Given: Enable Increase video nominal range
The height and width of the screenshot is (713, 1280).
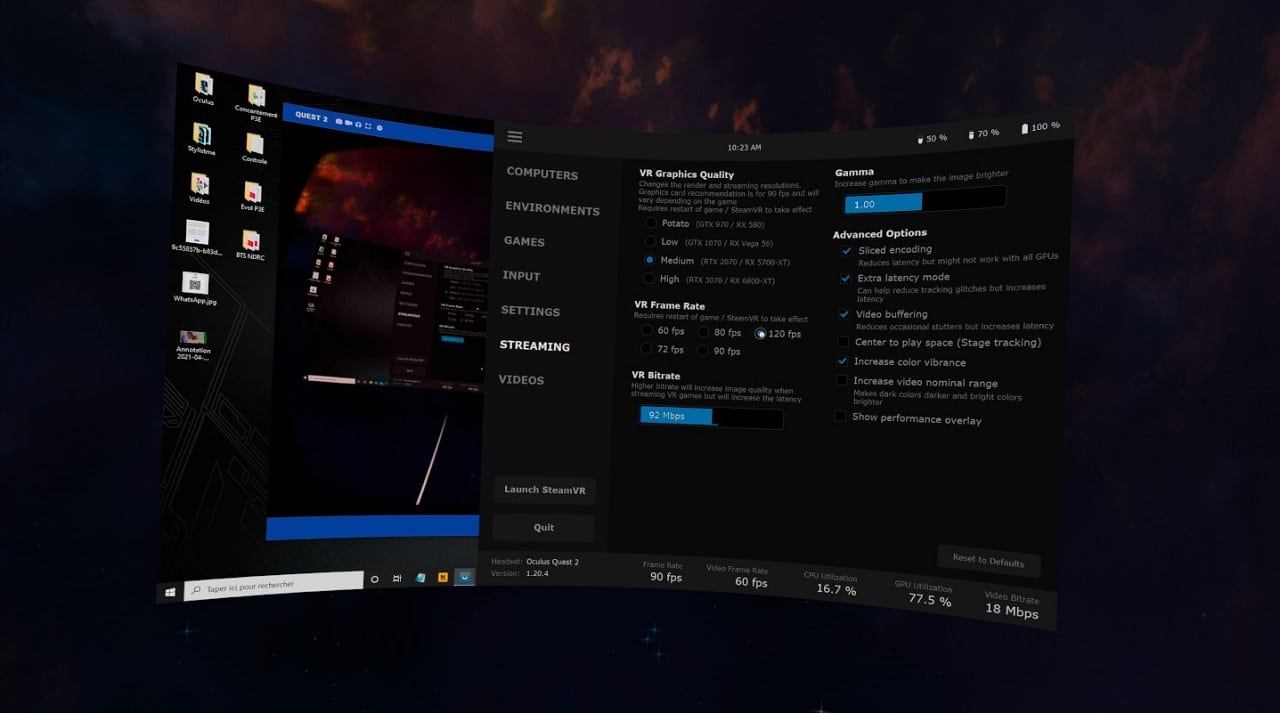Looking at the screenshot, I should [841, 381].
